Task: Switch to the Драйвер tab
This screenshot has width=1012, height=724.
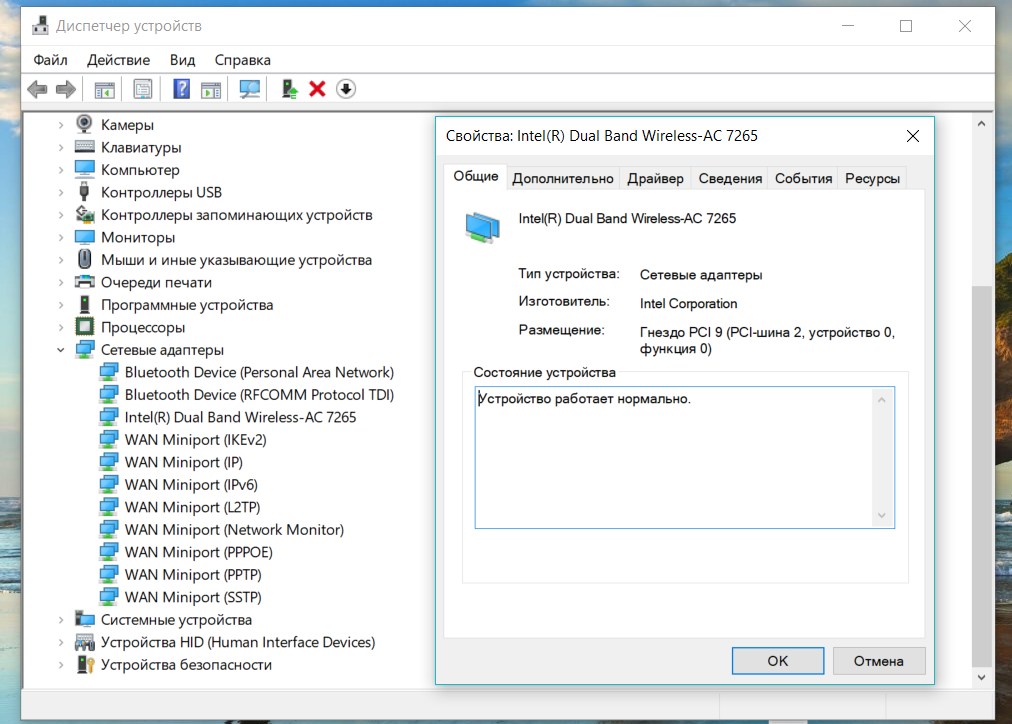Action: click(655, 178)
